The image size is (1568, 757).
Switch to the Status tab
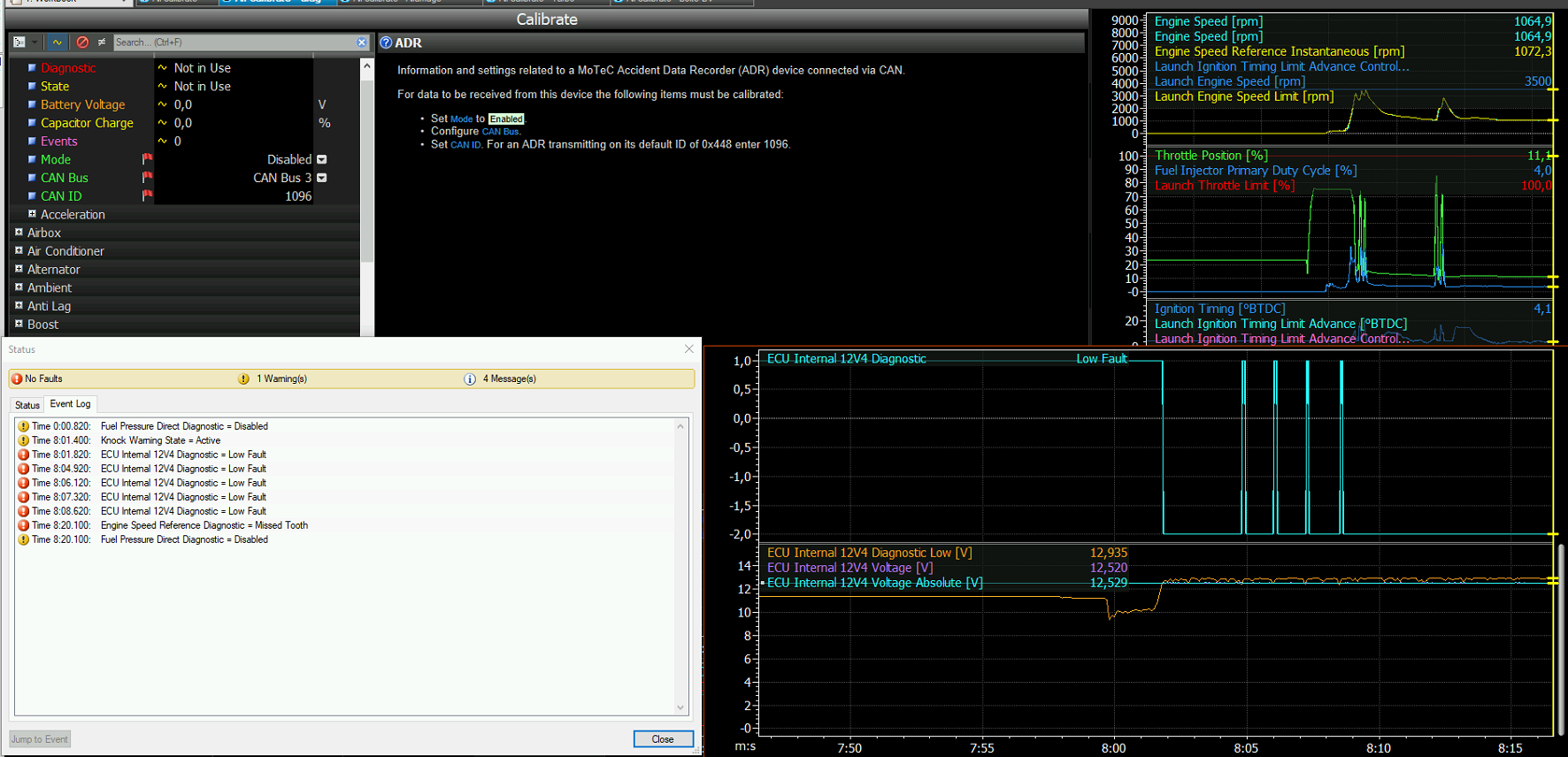coord(27,405)
